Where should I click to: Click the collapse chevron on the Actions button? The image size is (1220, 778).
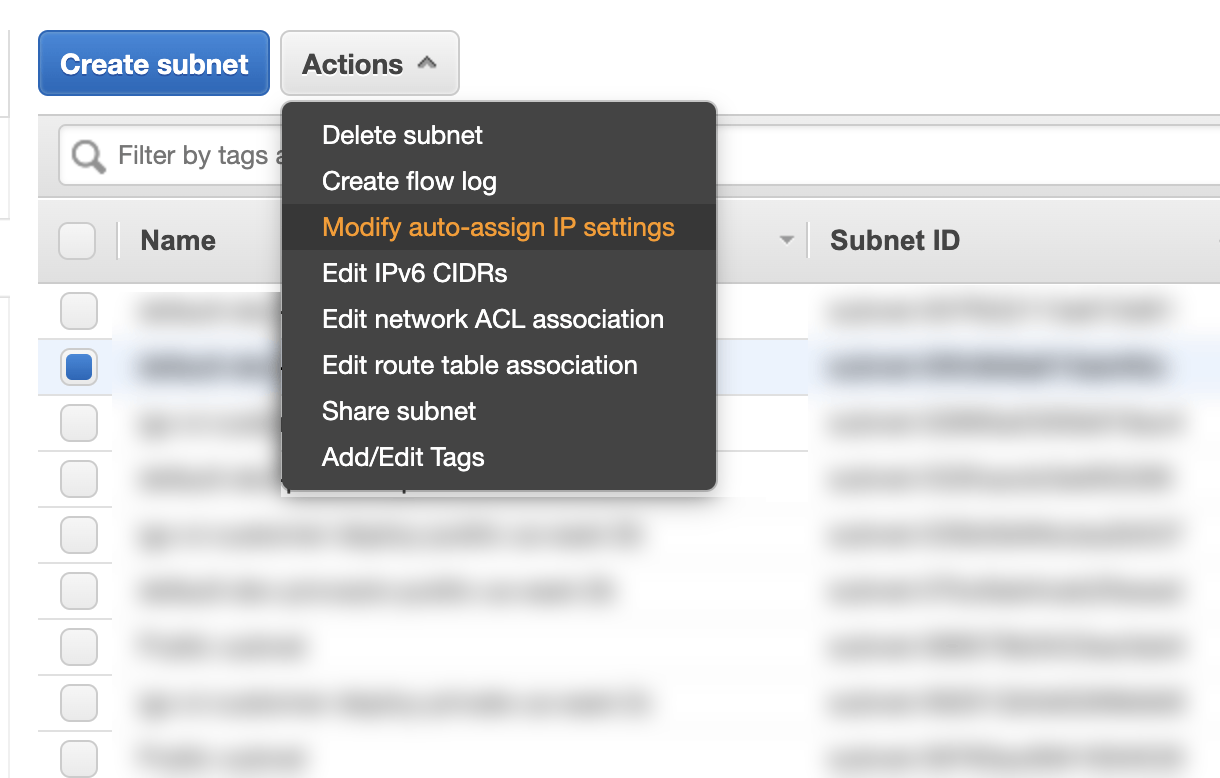[428, 62]
